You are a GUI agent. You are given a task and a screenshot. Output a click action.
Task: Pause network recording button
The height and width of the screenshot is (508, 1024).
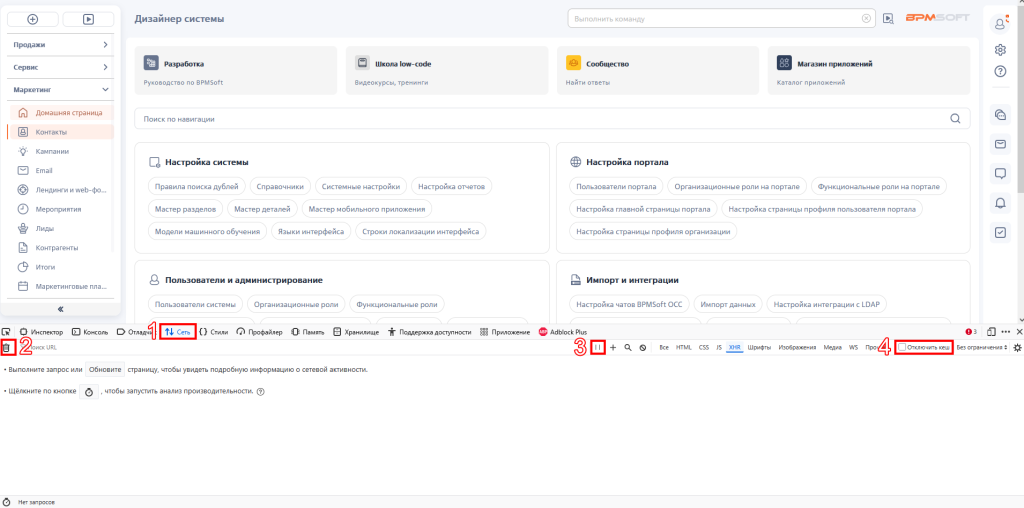pos(598,348)
